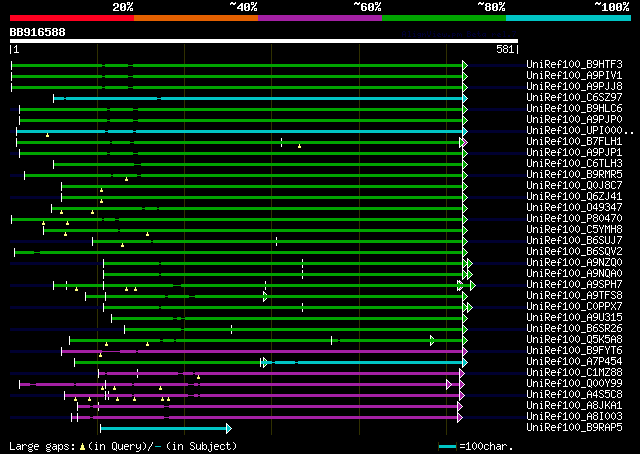Select hit label UniRef100_C6SZ97
640x454 pixels.
574,97
